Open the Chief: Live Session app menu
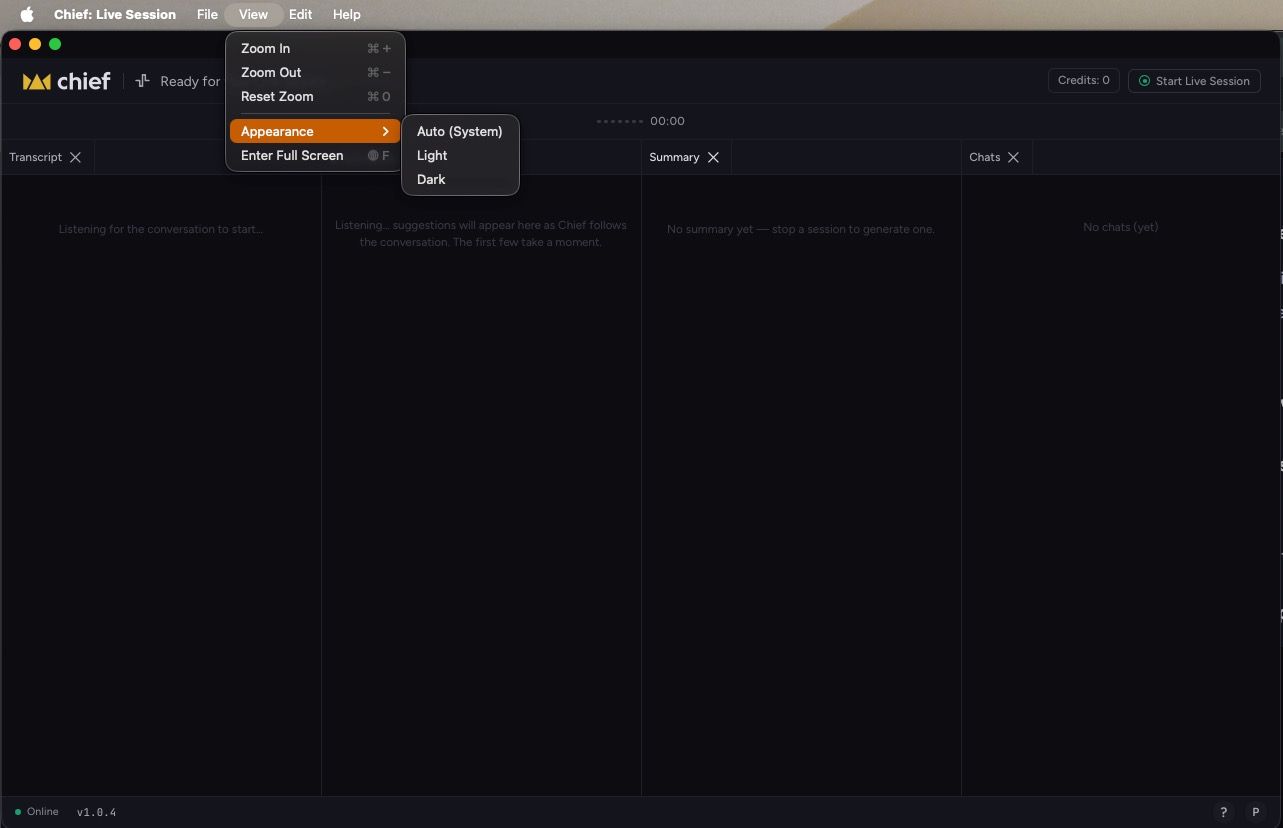Screen dimensions: 1283x828 [115, 14]
